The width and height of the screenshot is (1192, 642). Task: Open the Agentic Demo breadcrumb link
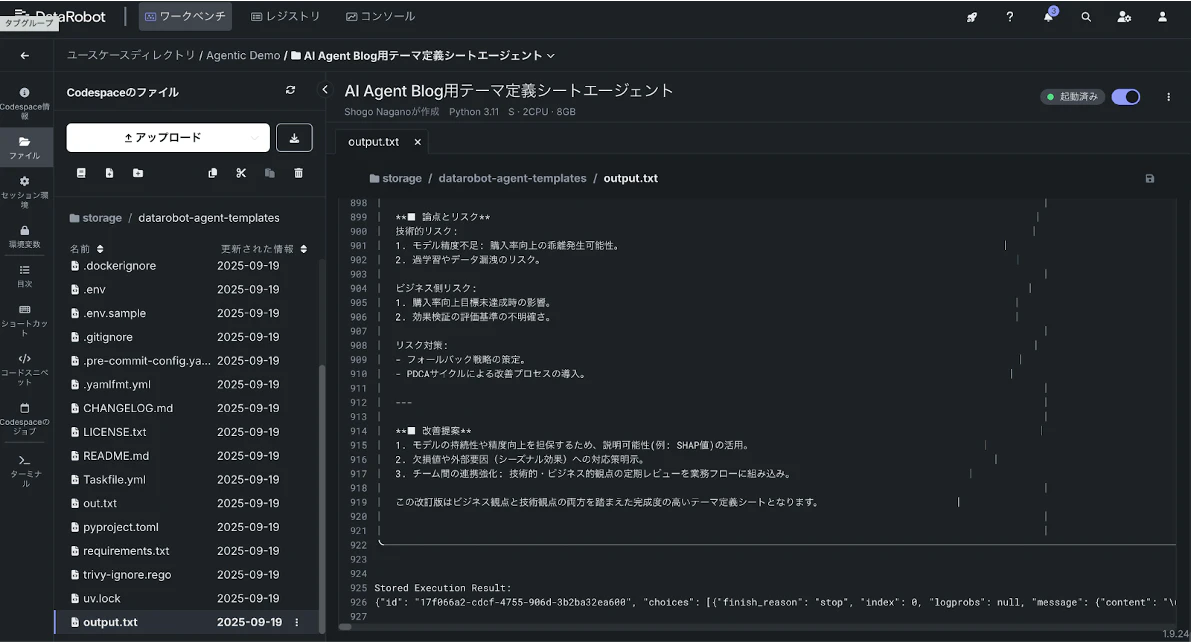[x=243, y=56]
